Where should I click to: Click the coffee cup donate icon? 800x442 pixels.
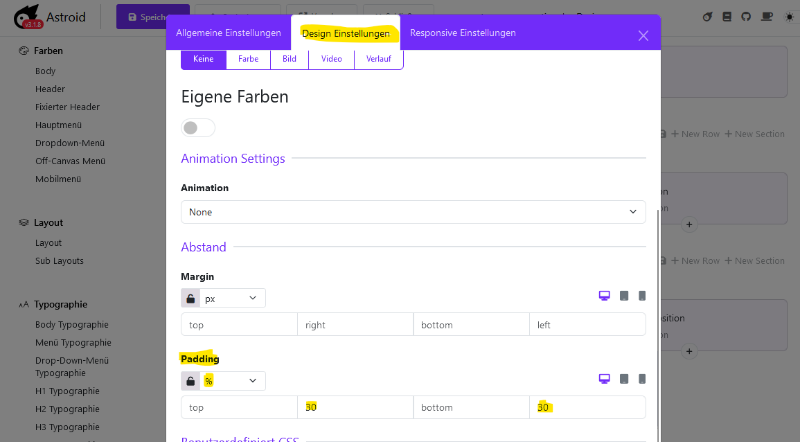point(767,17)
